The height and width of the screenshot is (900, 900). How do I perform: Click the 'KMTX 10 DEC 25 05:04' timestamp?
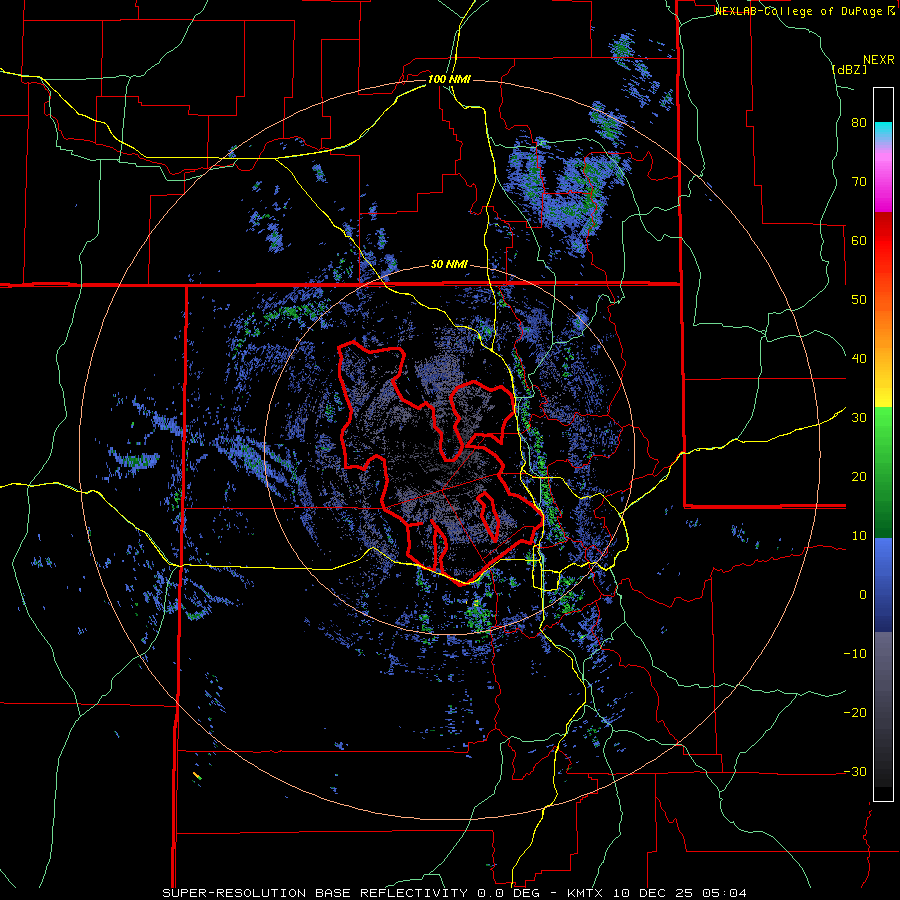tap(657, 893)
